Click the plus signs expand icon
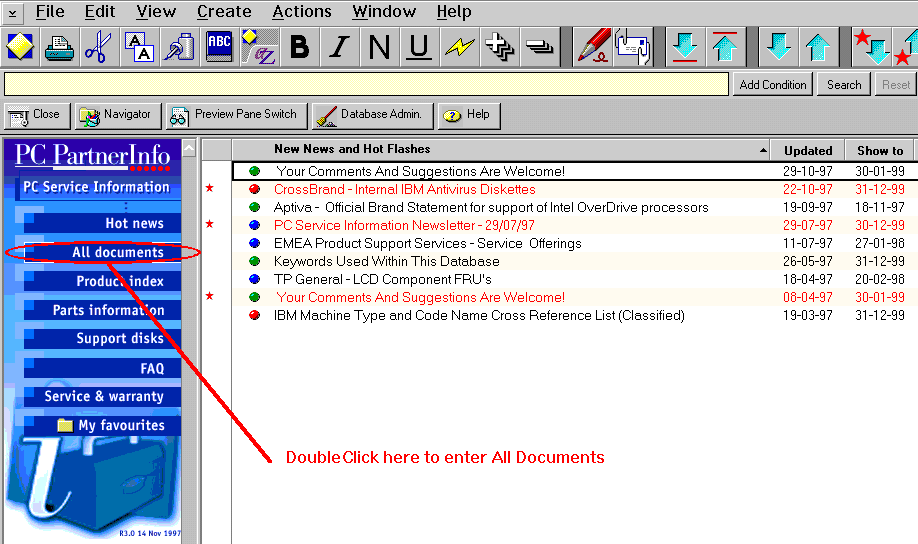 pos(499,47)
